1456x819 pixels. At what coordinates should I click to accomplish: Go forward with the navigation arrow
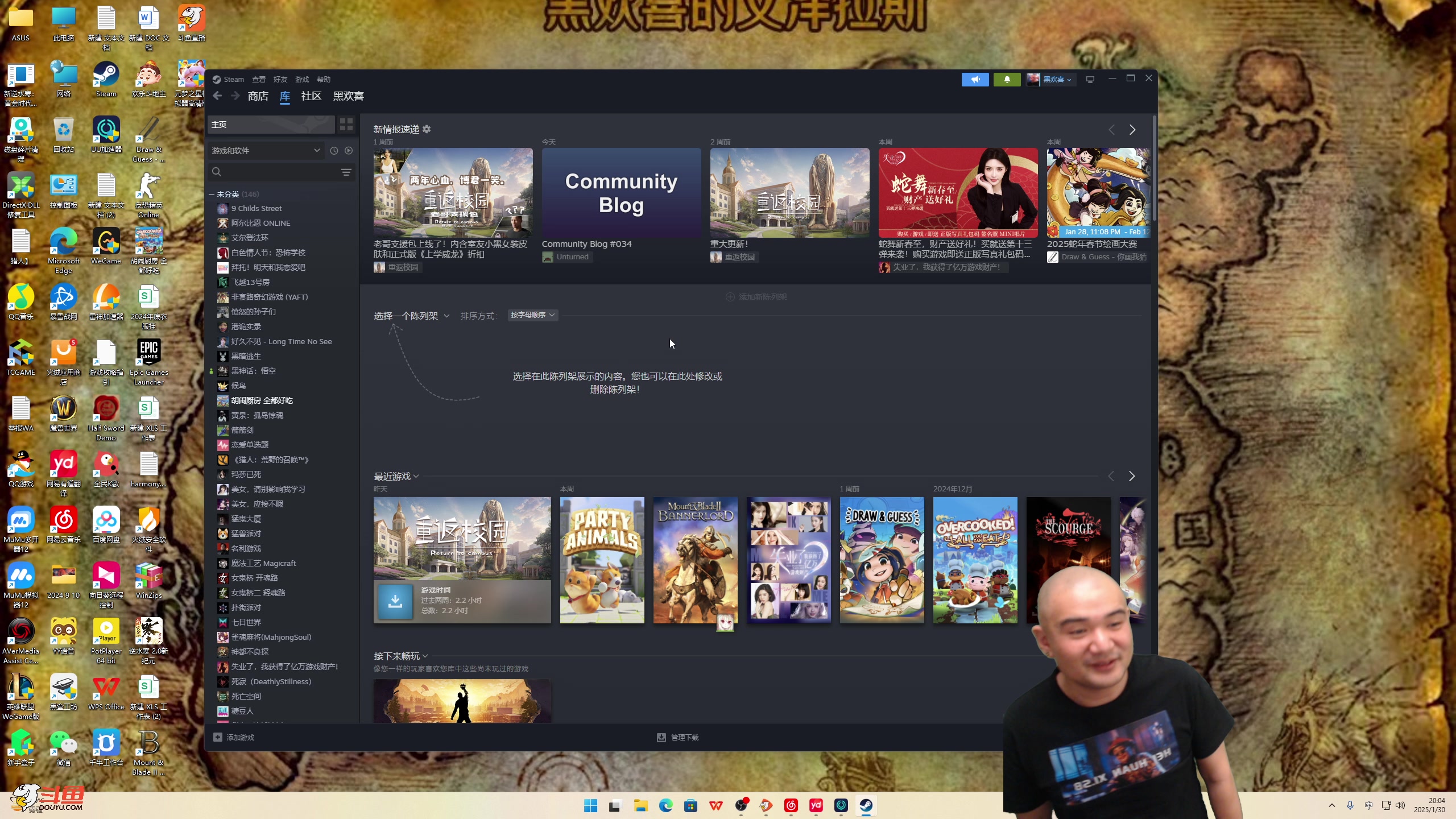pos(235,96)
